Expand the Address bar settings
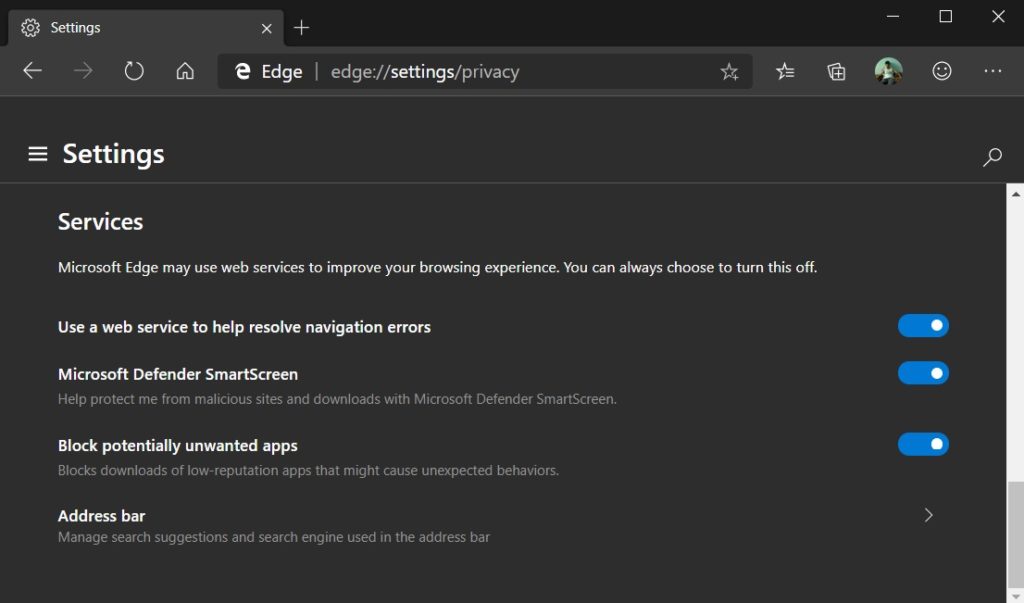1024x603 pixels. tap(927, 515)
